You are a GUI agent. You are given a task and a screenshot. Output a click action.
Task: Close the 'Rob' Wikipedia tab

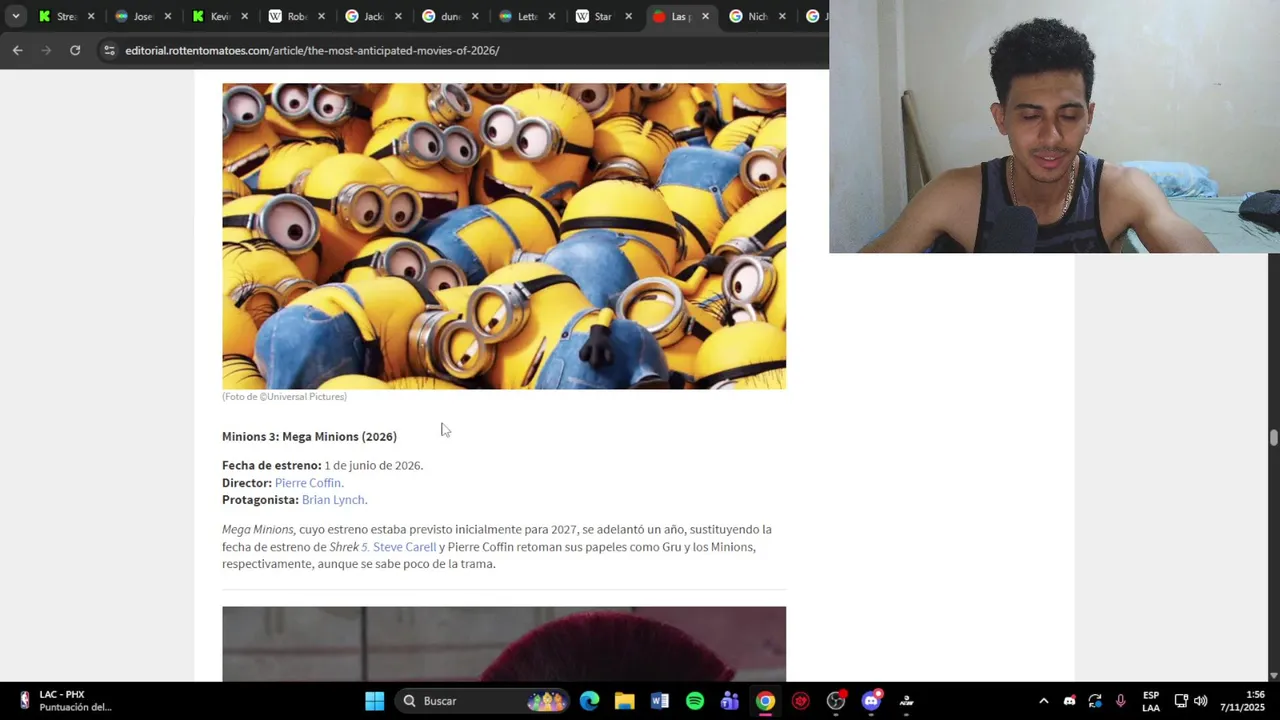(321, 16)
